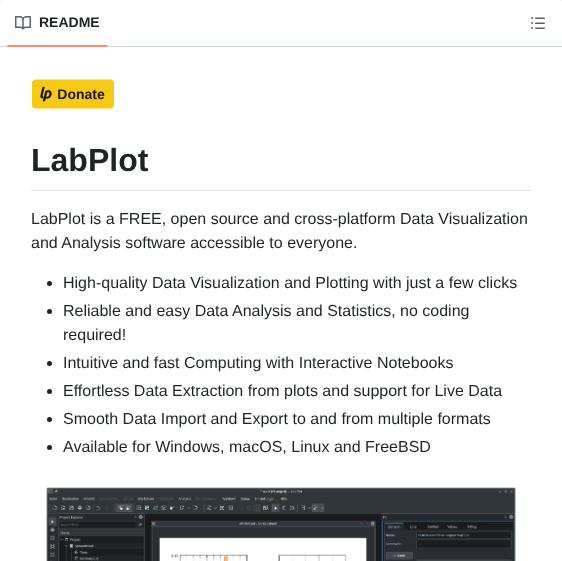Click bullet 'Available for Windows, macOS, Linux and FreeBSD'
The height and width of the screenshot is (561, 562).
point(247,447)
